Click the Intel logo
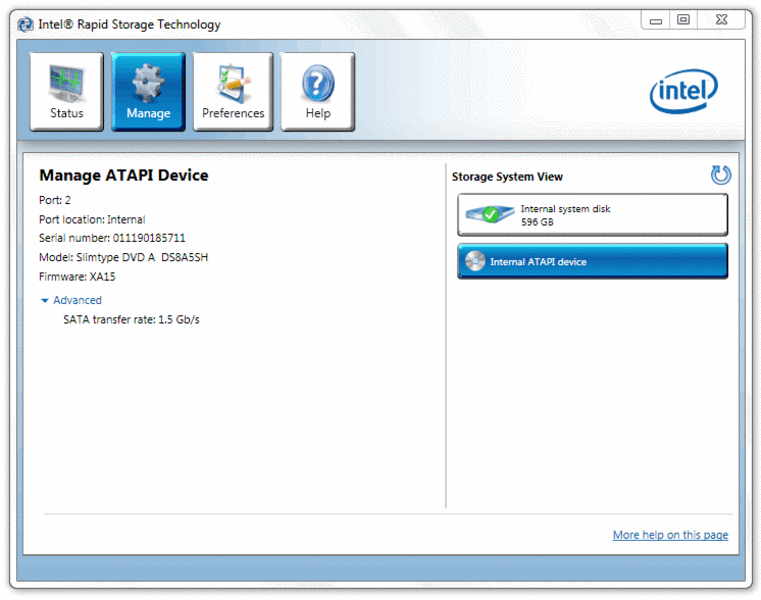 (x=683, y=91)
